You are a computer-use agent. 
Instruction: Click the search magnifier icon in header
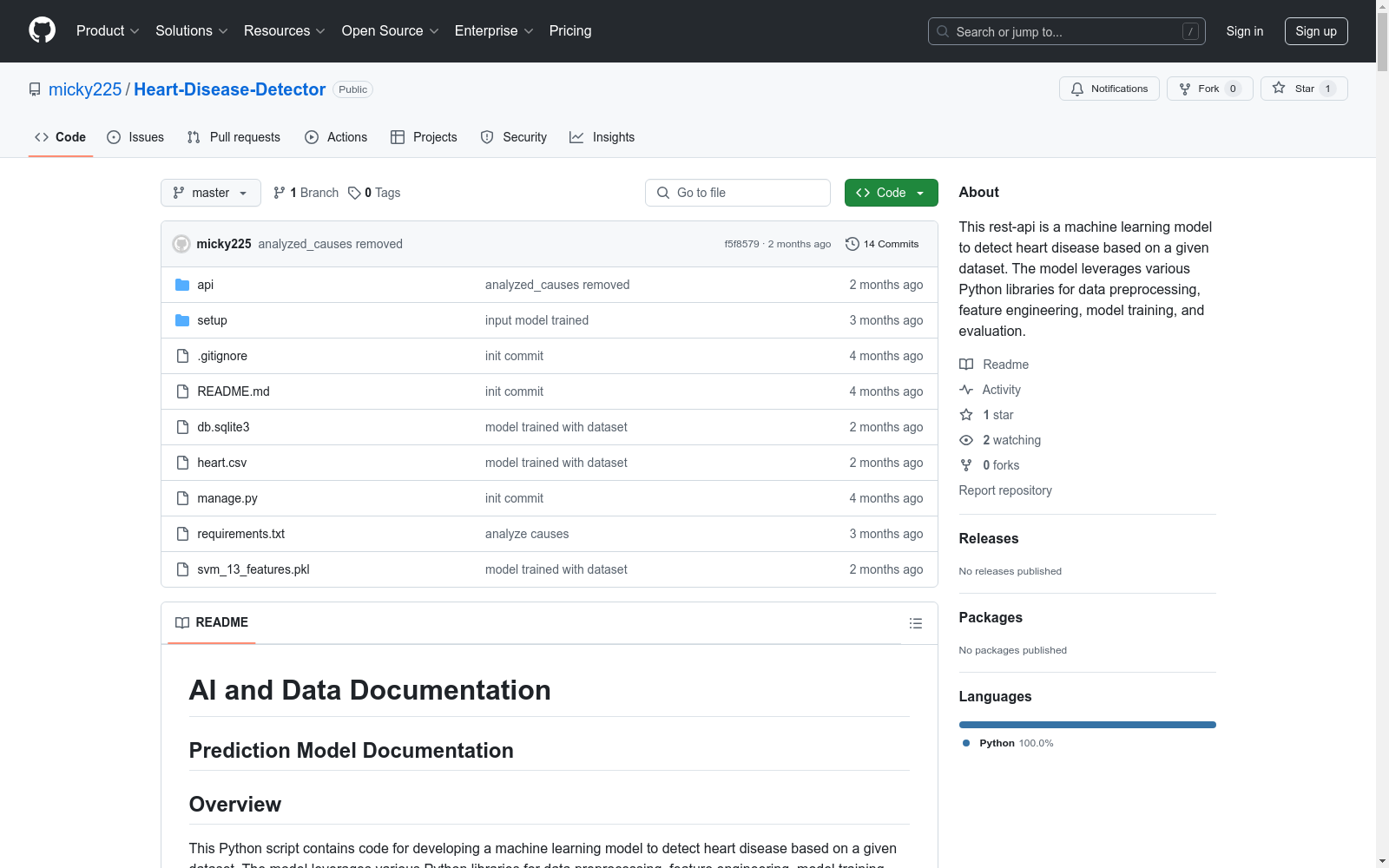point(943,31)
